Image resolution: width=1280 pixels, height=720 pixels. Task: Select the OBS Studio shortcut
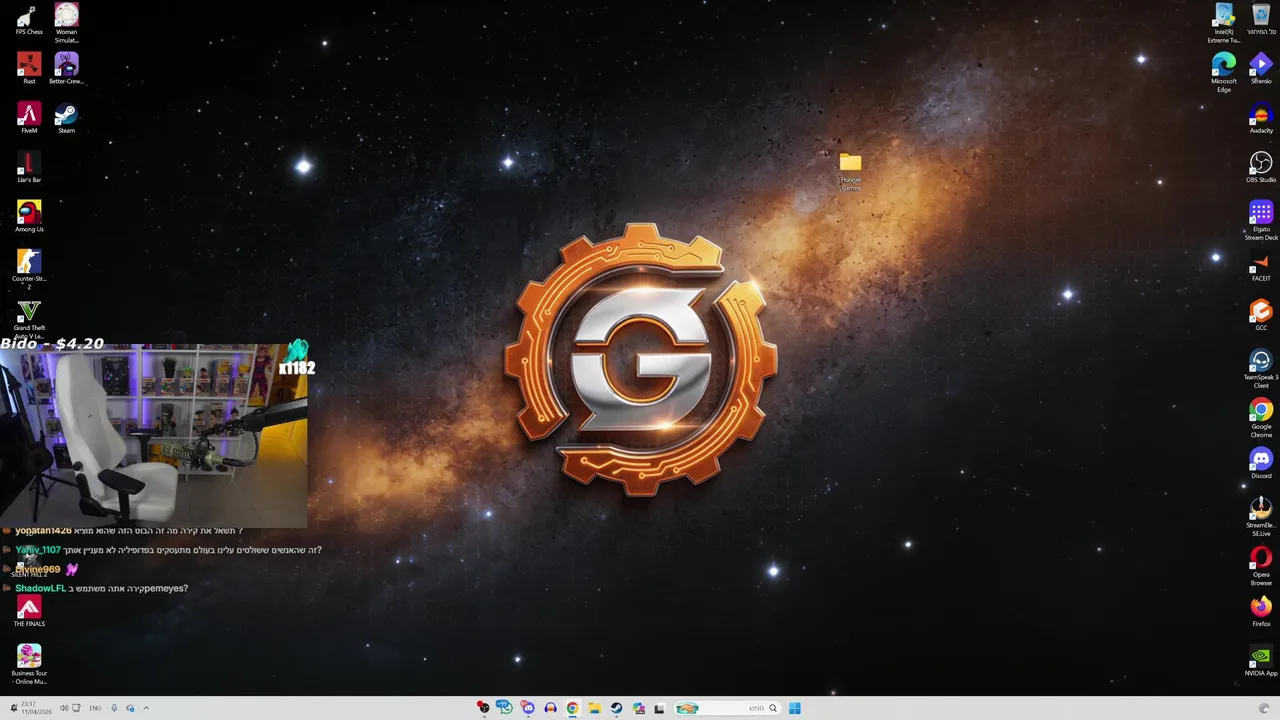click(1261, 167)
